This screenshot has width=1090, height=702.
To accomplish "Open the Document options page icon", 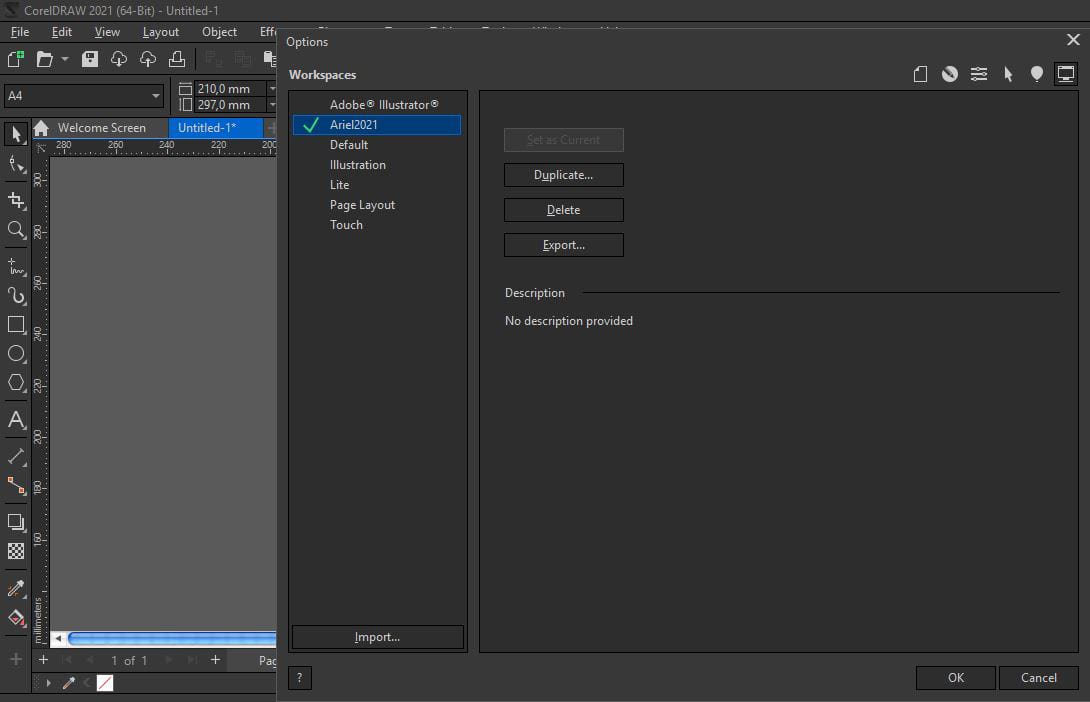I will coord(920,74).
